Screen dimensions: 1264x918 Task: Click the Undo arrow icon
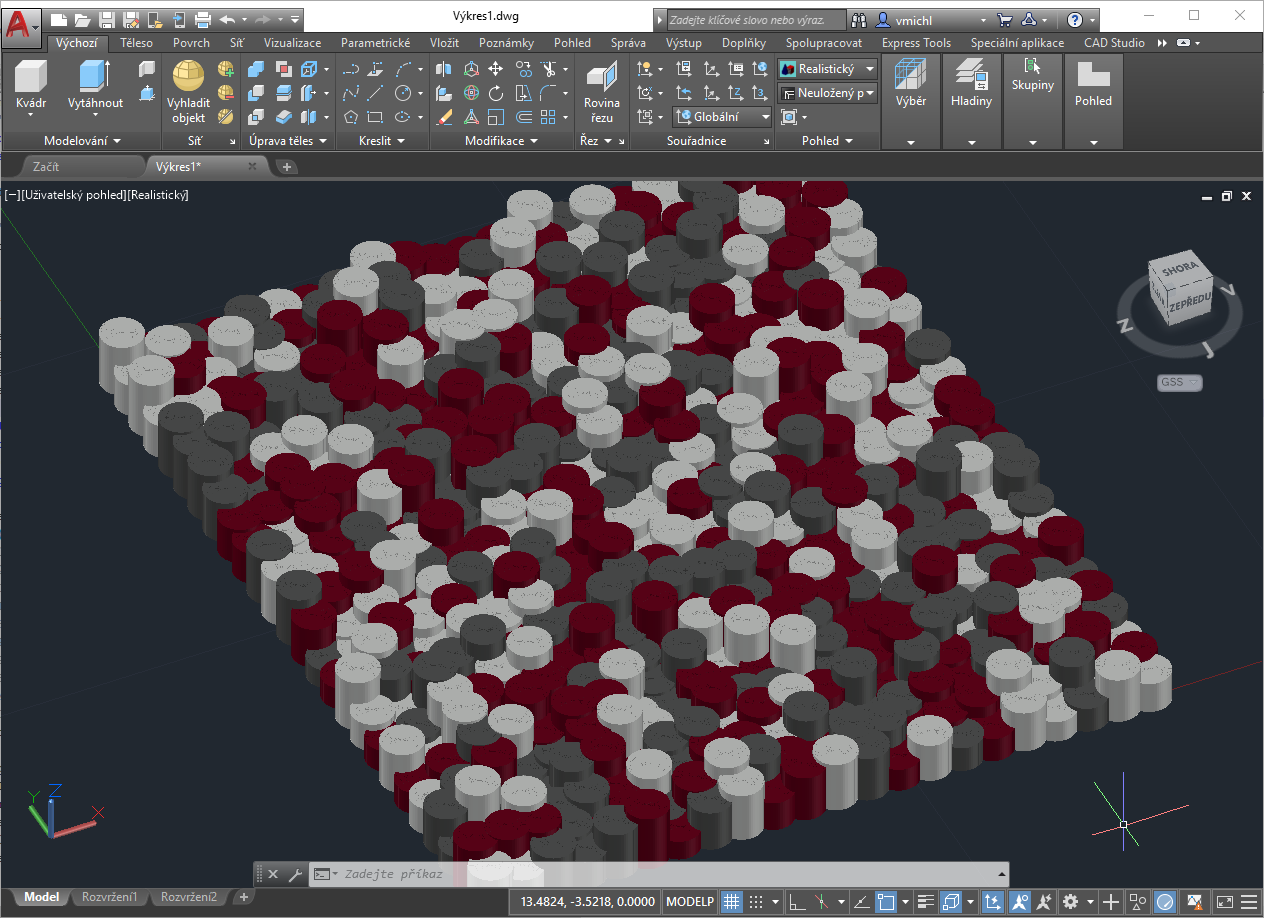click(x=227, y=19)
